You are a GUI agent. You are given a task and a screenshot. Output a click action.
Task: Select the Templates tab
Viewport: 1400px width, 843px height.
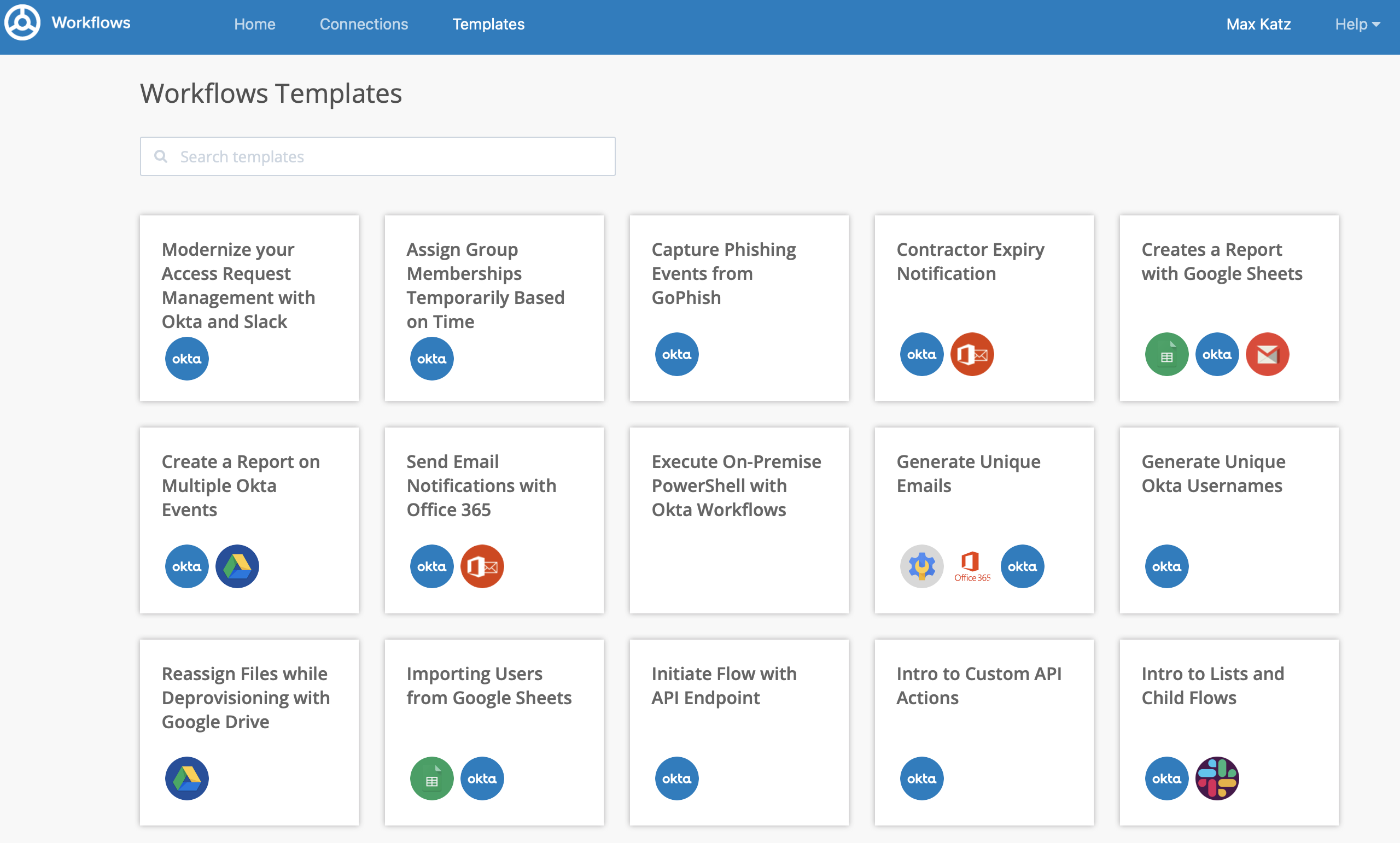click(x=488, y=24)
